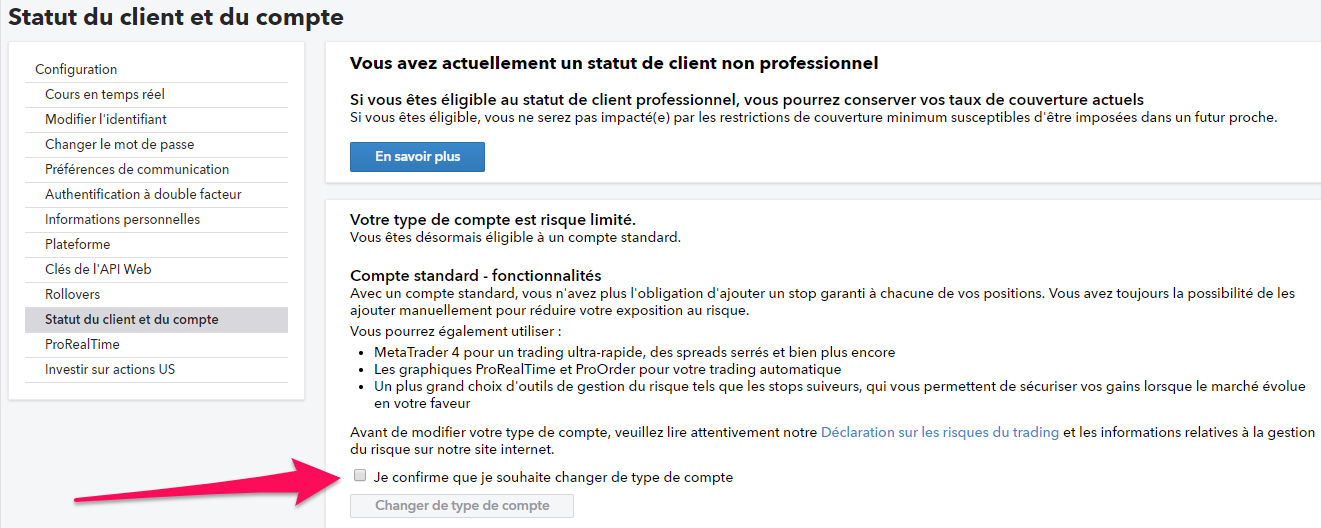Click the non professionnel client status heading
The width and height of the screenshot is (1321, 528).
pos(613,63)
